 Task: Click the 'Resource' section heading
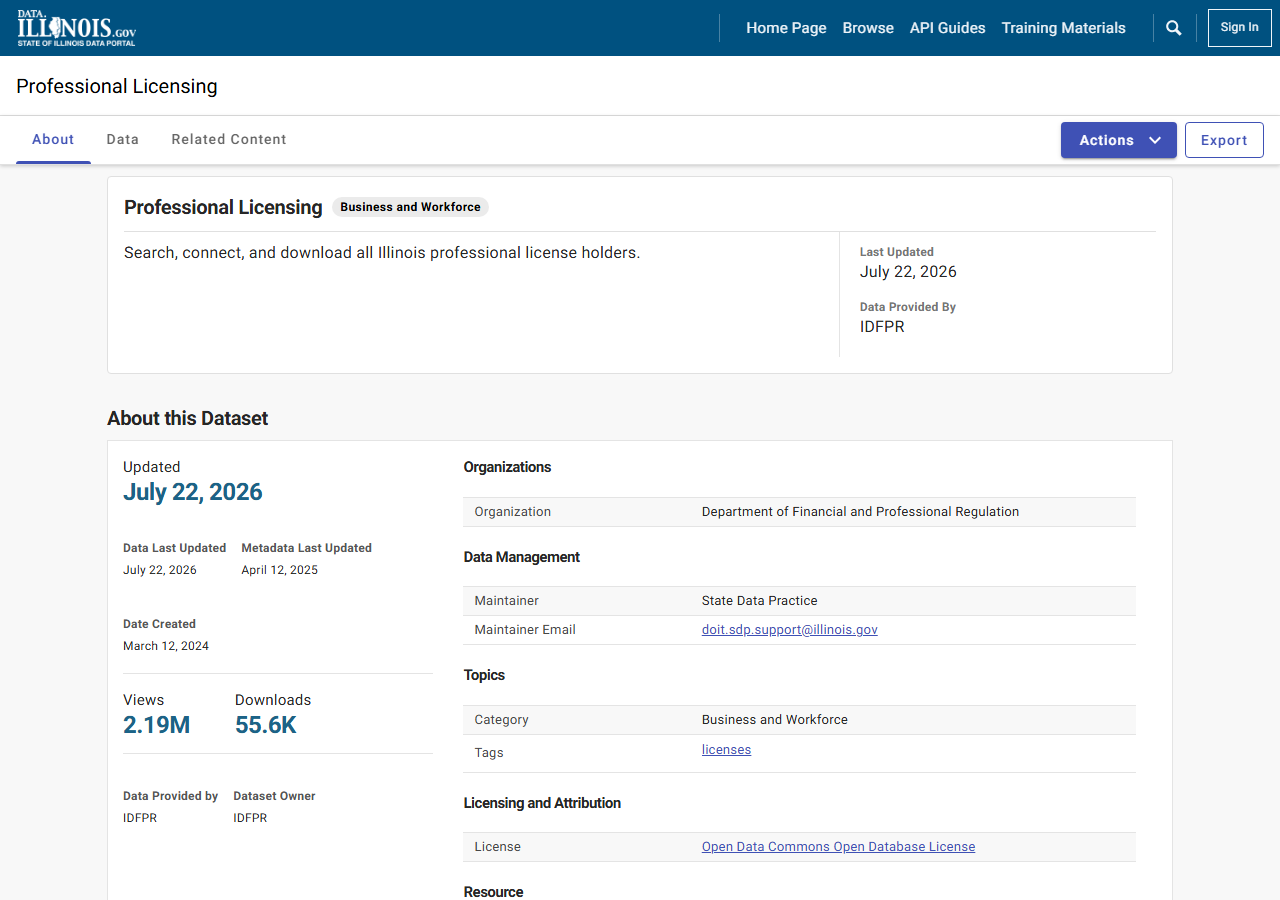coord(493,892)
